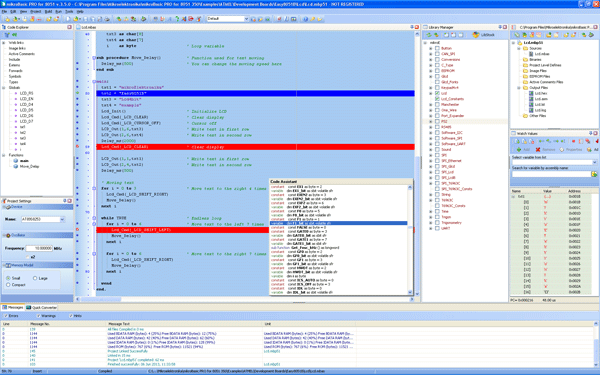Open Select variable from list dropdown
The width and height of the screenshot is (600, 375).
tap(594, 162)
